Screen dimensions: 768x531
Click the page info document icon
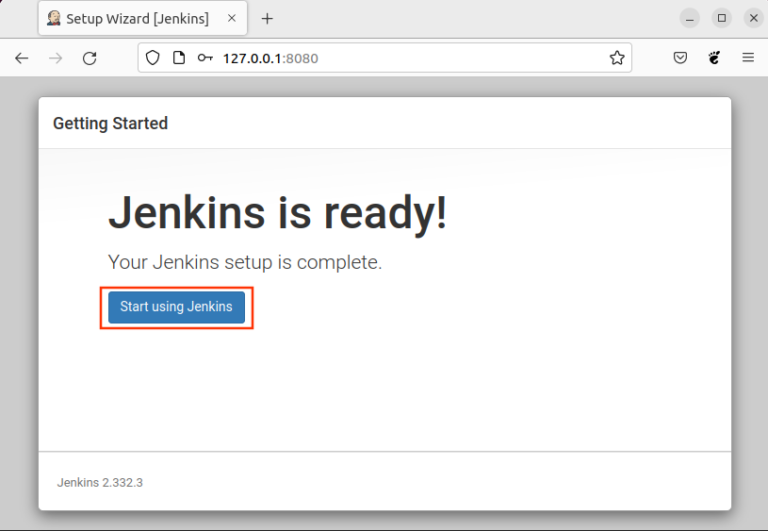pyautogui.click(x=179, y=58)
